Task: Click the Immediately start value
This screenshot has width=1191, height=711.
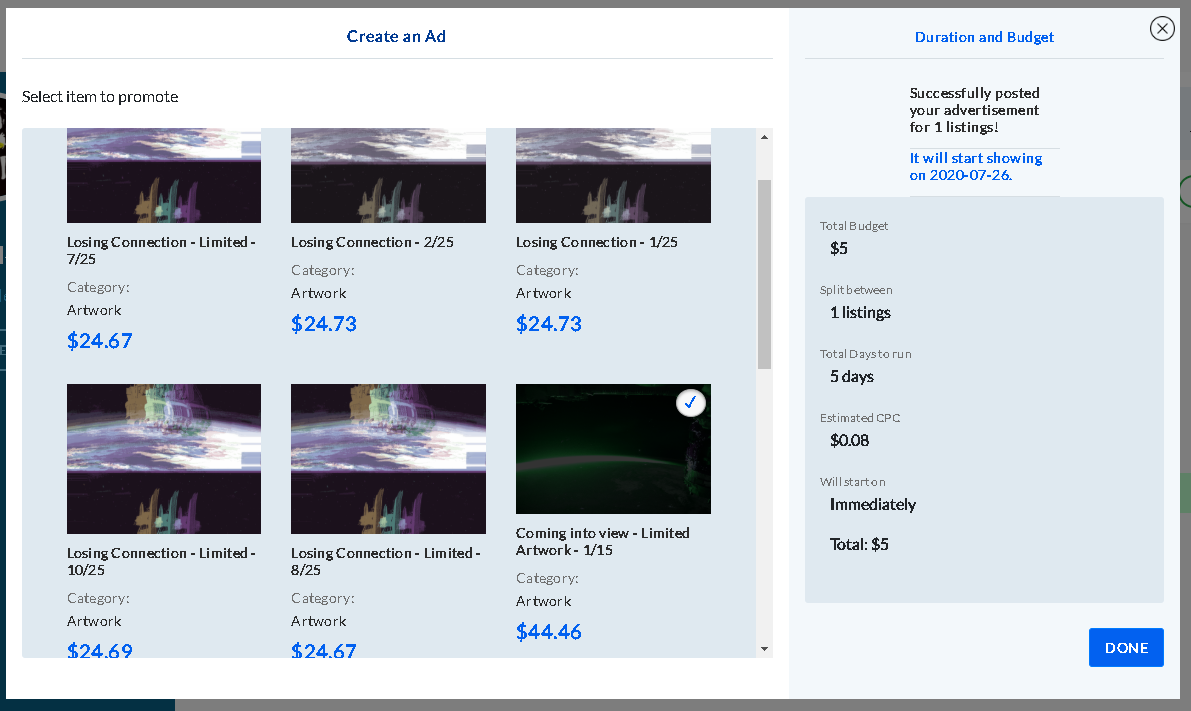Action: (873, 504)
